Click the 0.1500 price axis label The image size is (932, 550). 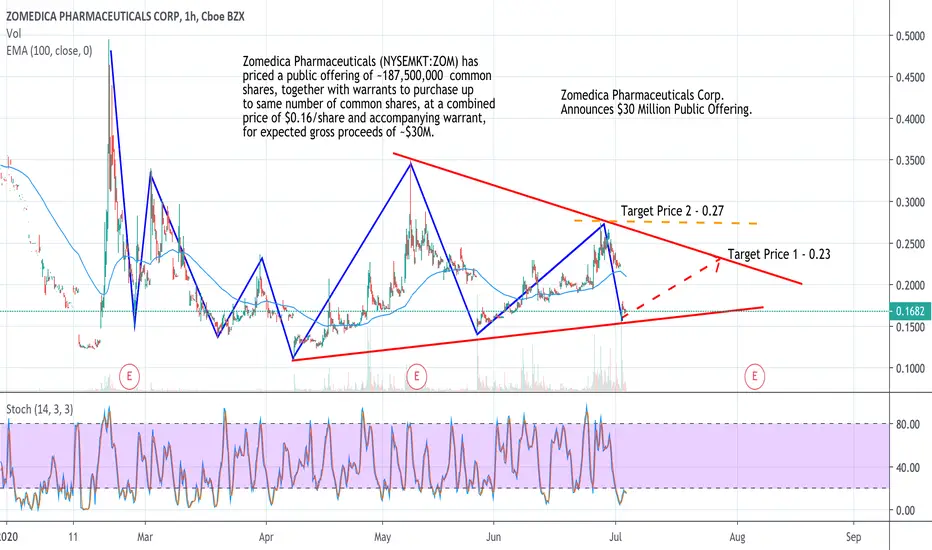(910, 327)
